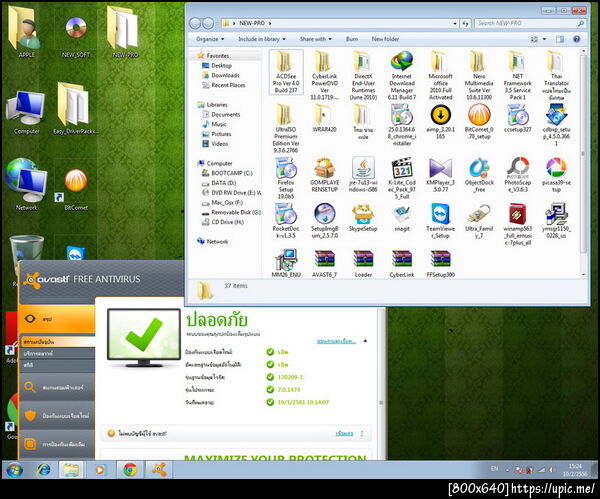Open Microsoft office 2010 Full folder
Viewport: 600px width, 499px height.
(x=440, y=75)
